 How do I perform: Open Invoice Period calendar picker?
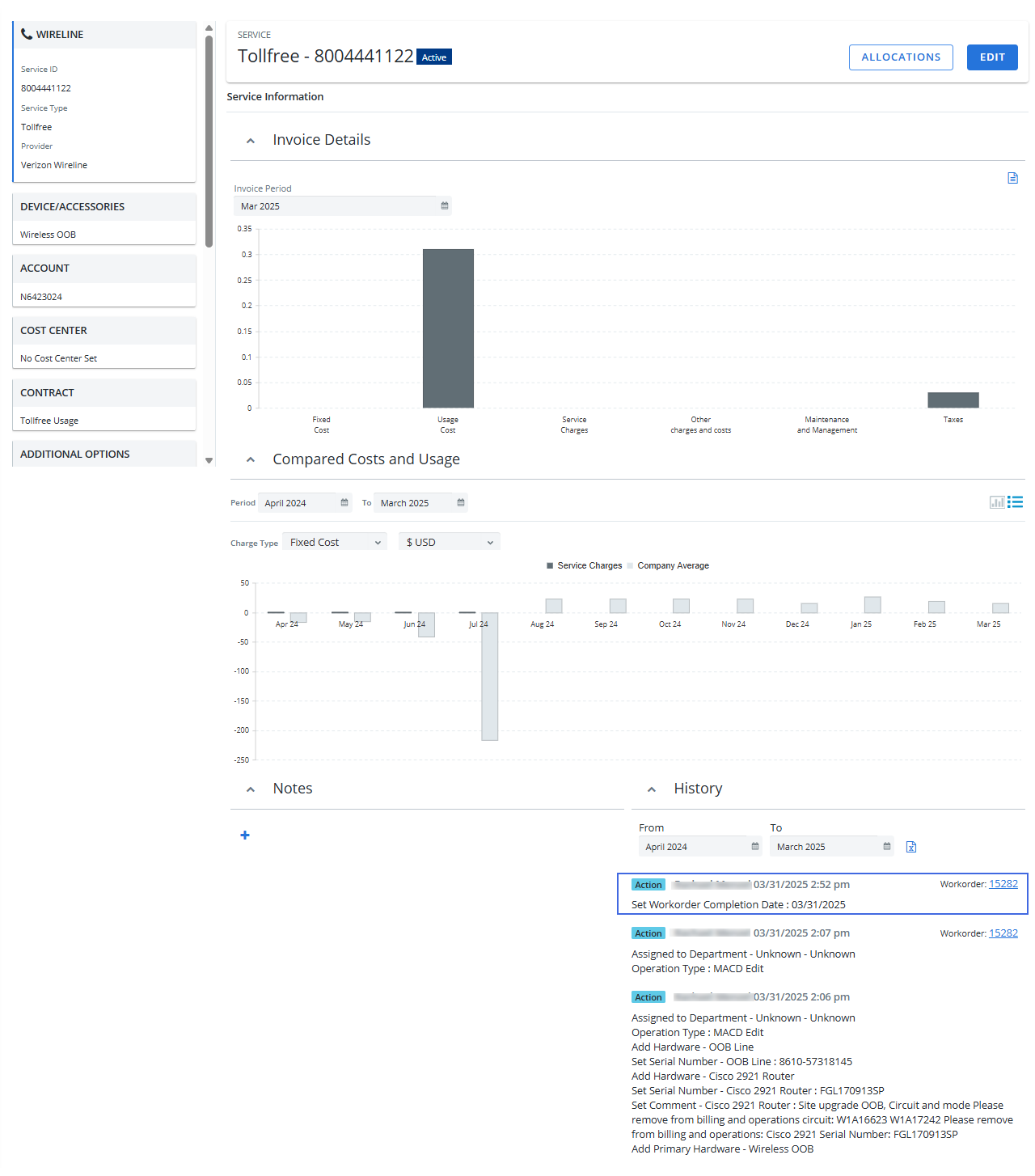(x=445, y=206)
